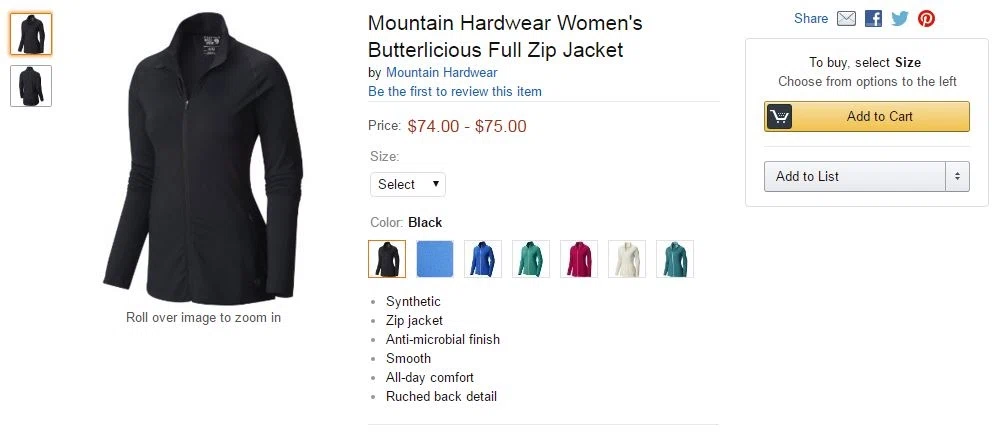Click Be the first to review link

455,91
